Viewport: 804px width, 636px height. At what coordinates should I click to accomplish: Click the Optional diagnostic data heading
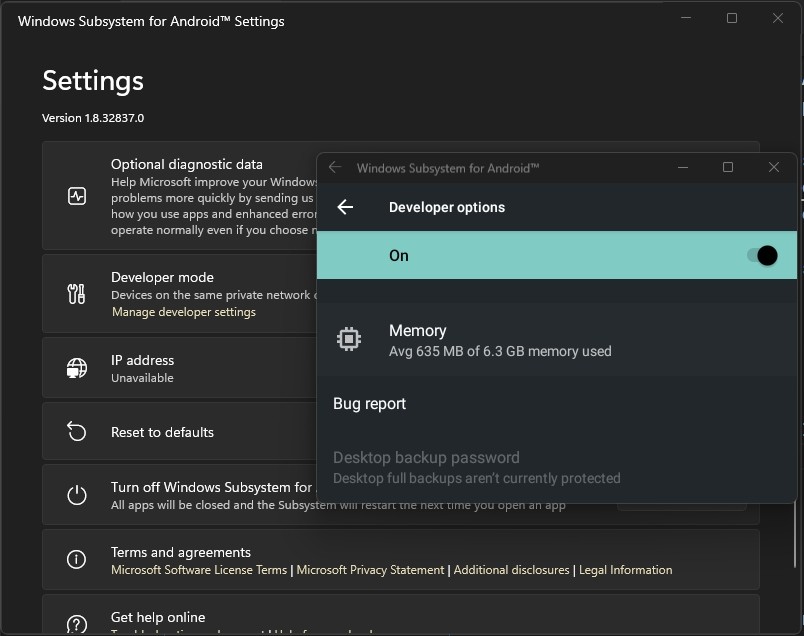pos(187,164)
